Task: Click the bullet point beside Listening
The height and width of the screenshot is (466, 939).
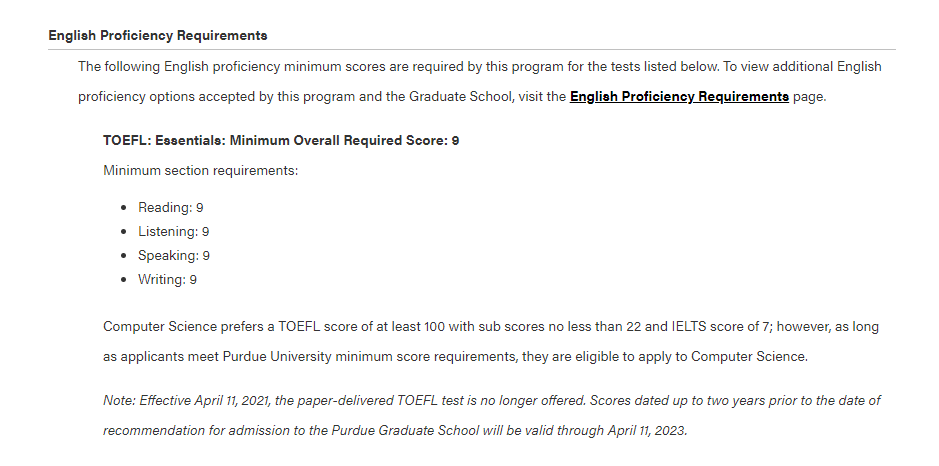Action: [123, 232]
